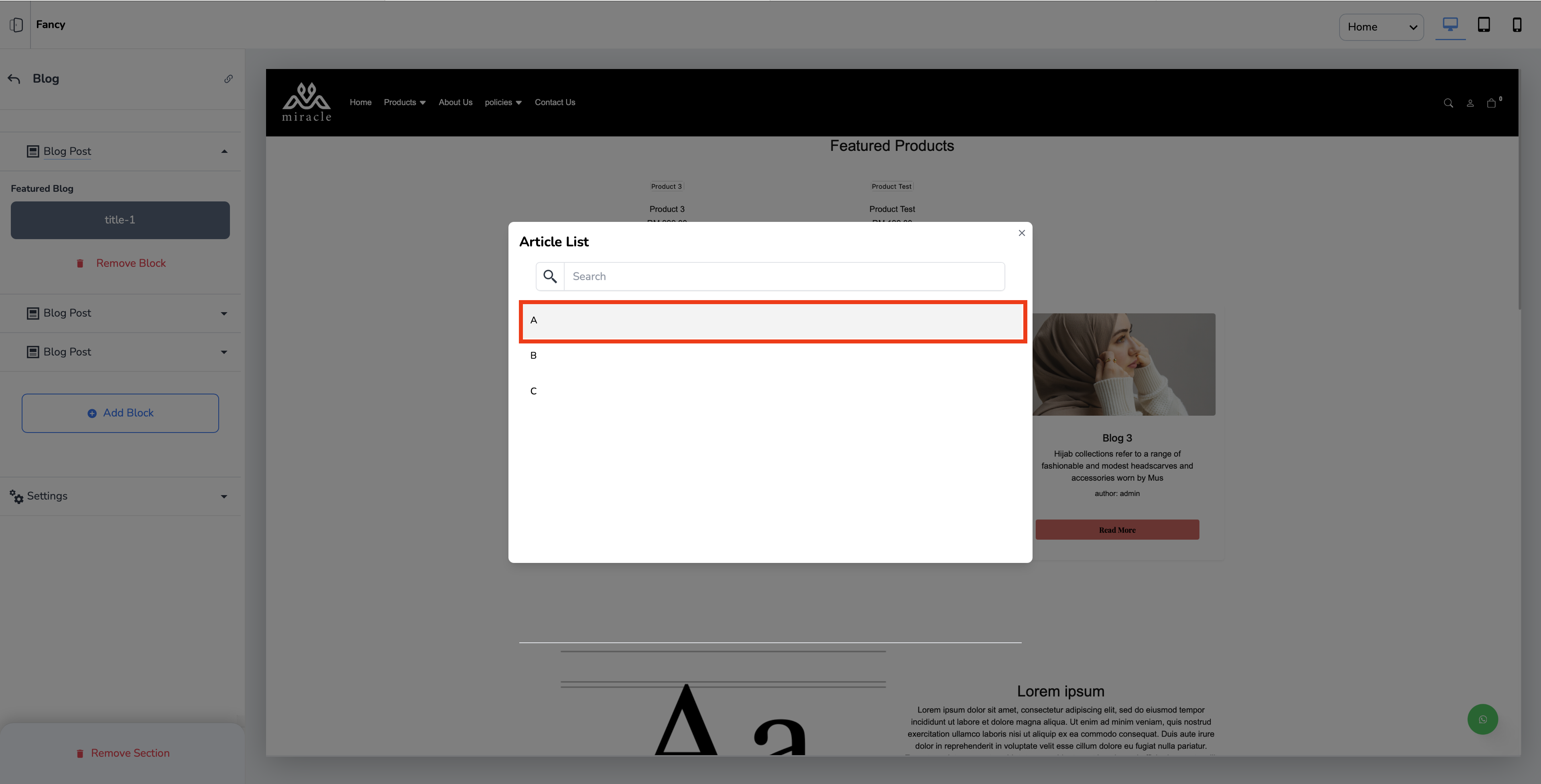Click the Article List search field
This screenshot has height=784, width=1541.
784,276
